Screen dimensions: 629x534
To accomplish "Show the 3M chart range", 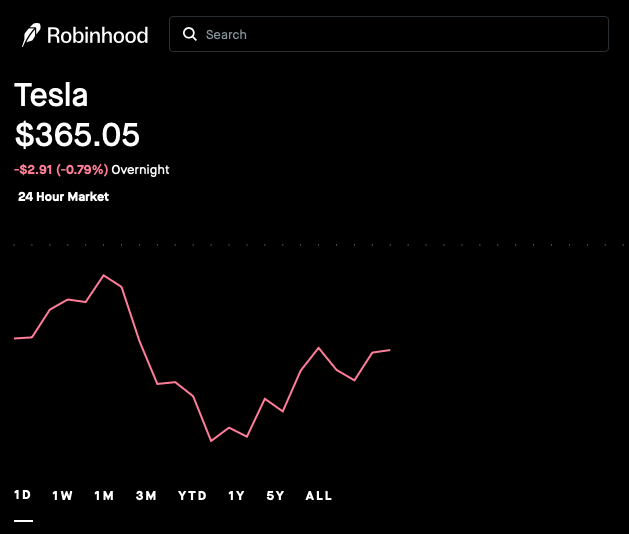I will point(146,495).
